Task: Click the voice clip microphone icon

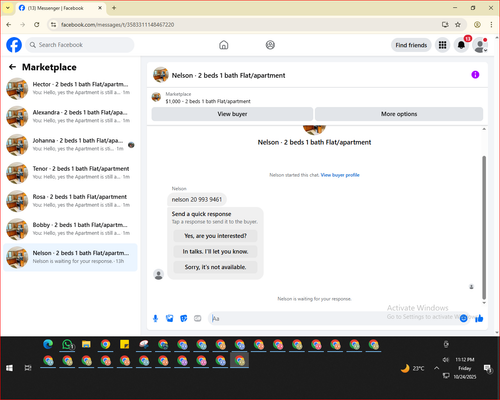Action: click(155, 318)
